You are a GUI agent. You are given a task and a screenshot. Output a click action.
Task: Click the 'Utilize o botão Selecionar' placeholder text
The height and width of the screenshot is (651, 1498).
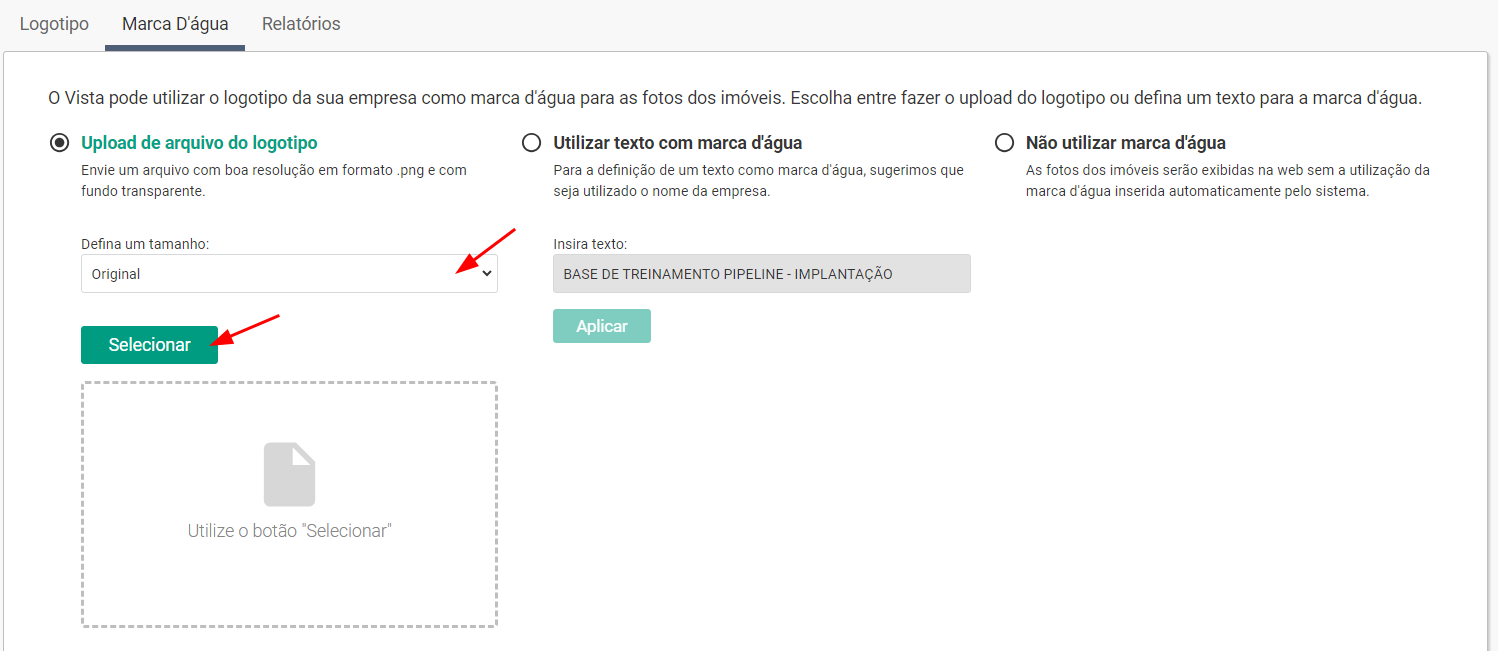289,531
